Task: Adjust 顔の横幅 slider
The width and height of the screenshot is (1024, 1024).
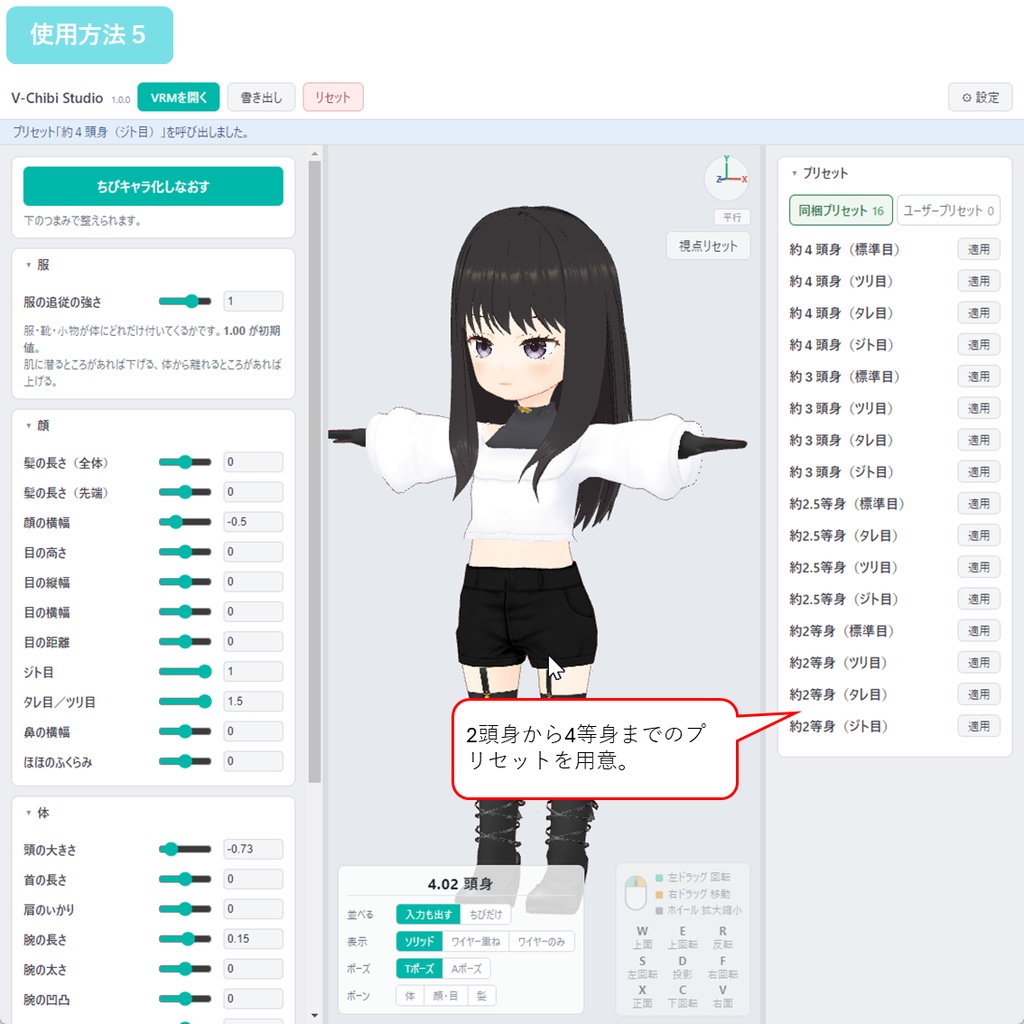Action: (x=185, y=522)
